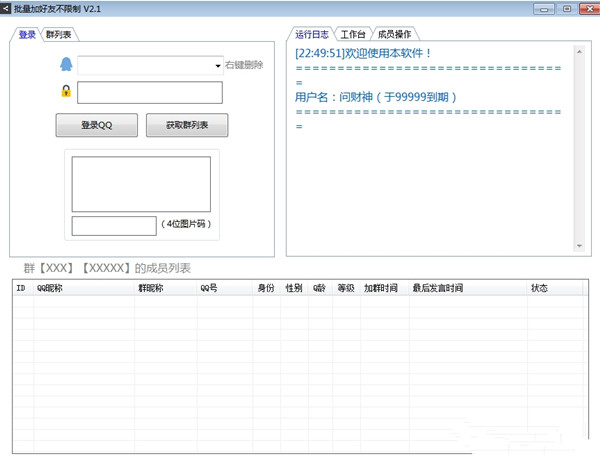This screenshot has width=600, height=458.
Task: Sort by the 状态 column header
Action: (555, 288)
